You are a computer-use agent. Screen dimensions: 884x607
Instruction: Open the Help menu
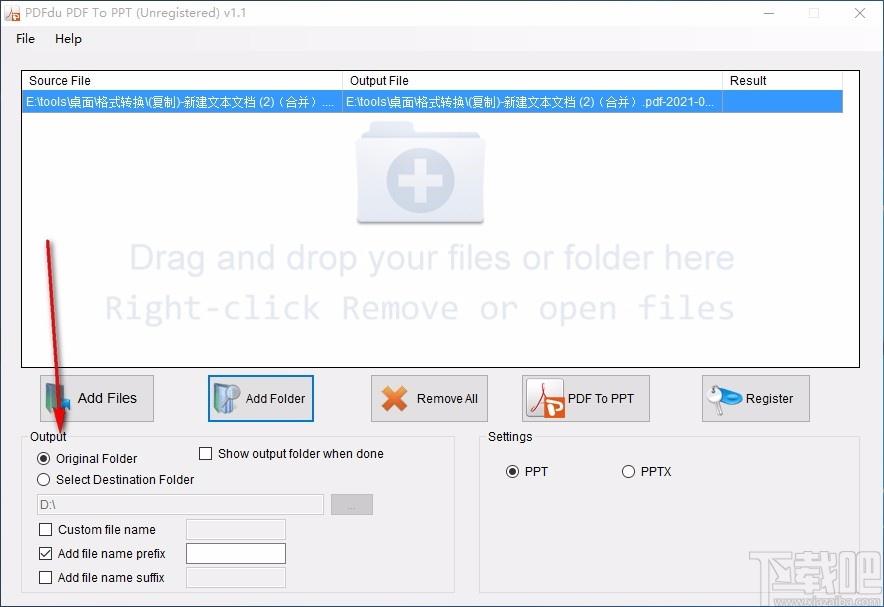tap(68, 39)
